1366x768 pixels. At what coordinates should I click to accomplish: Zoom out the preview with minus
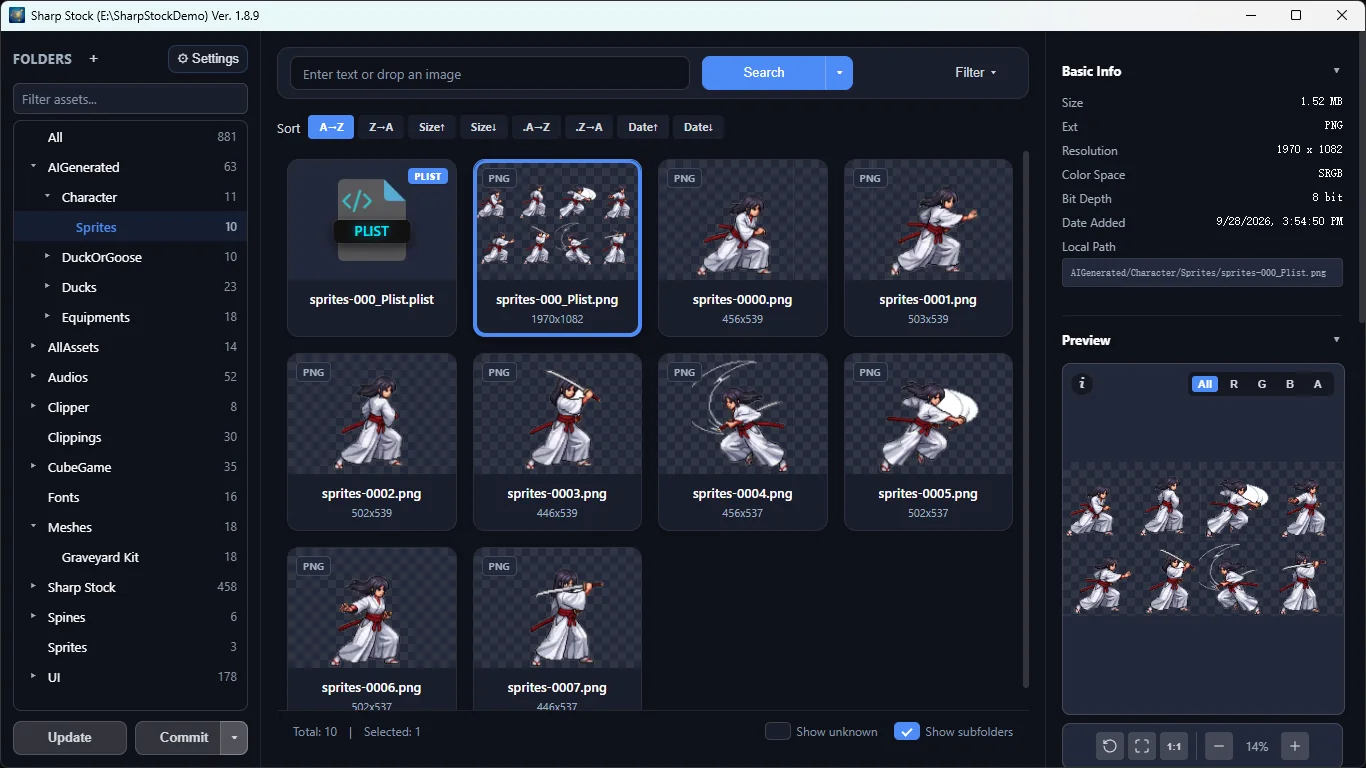coord(1218,746)
